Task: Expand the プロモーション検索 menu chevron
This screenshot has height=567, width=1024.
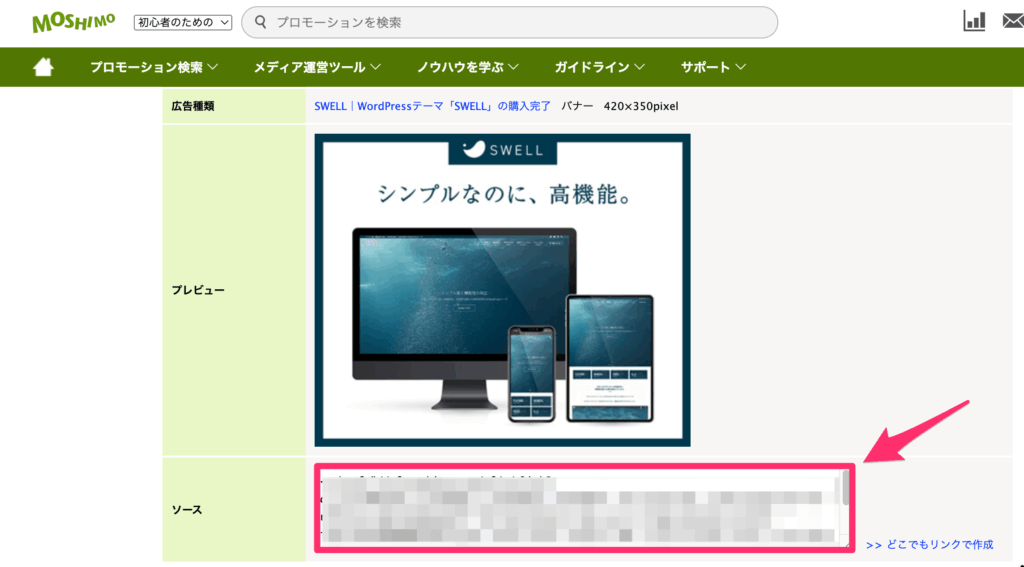Action: point(212,67)
